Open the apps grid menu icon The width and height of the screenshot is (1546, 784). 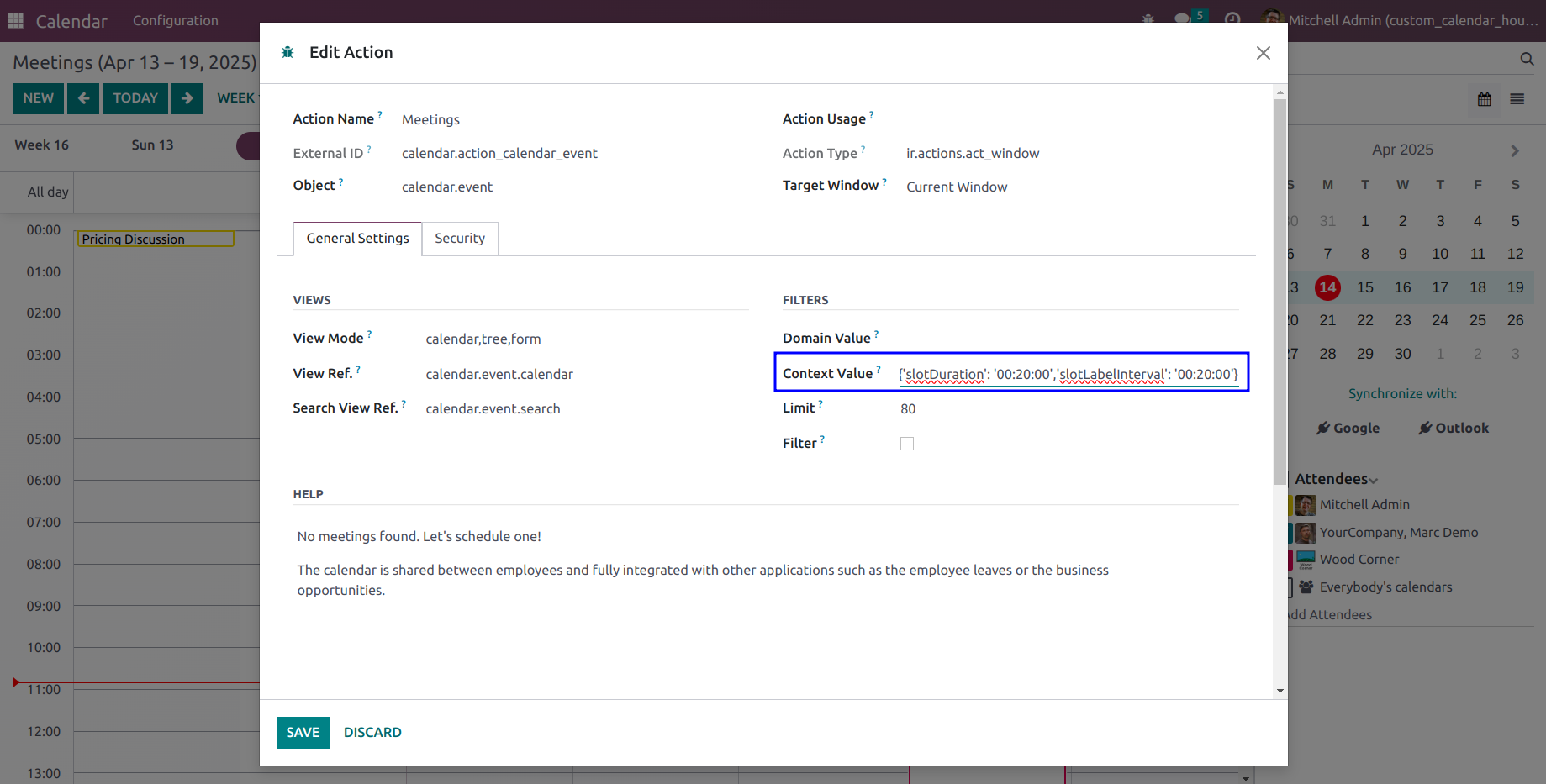tap(16, 20)
